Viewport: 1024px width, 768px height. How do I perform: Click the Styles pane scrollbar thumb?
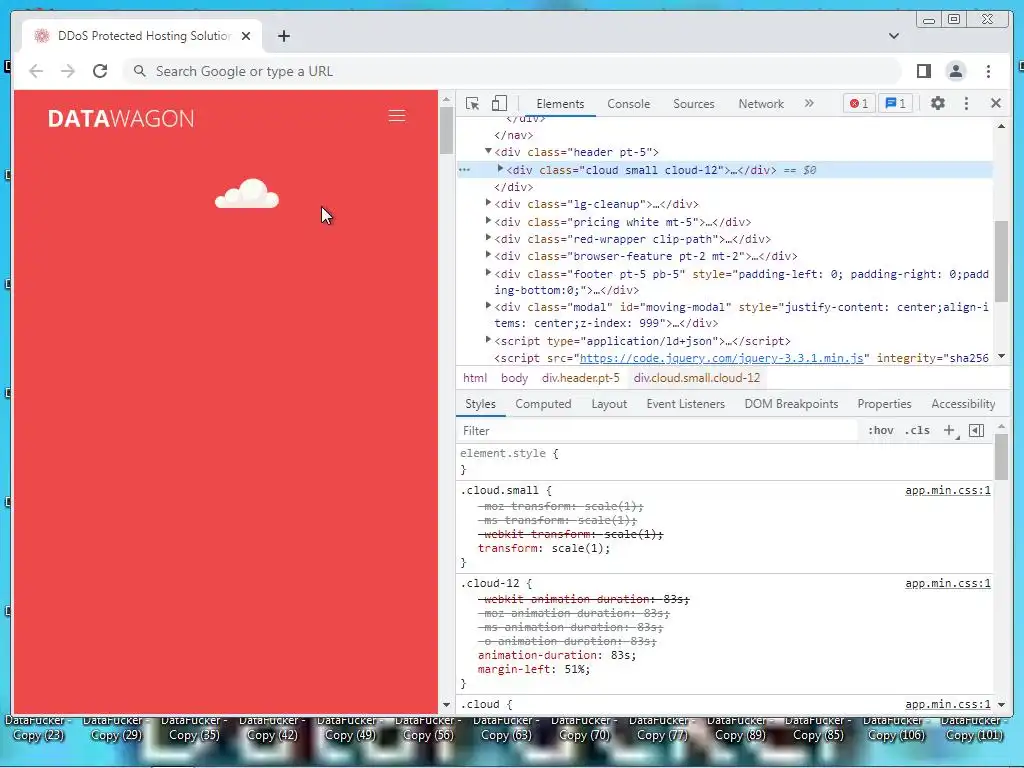1001,456
